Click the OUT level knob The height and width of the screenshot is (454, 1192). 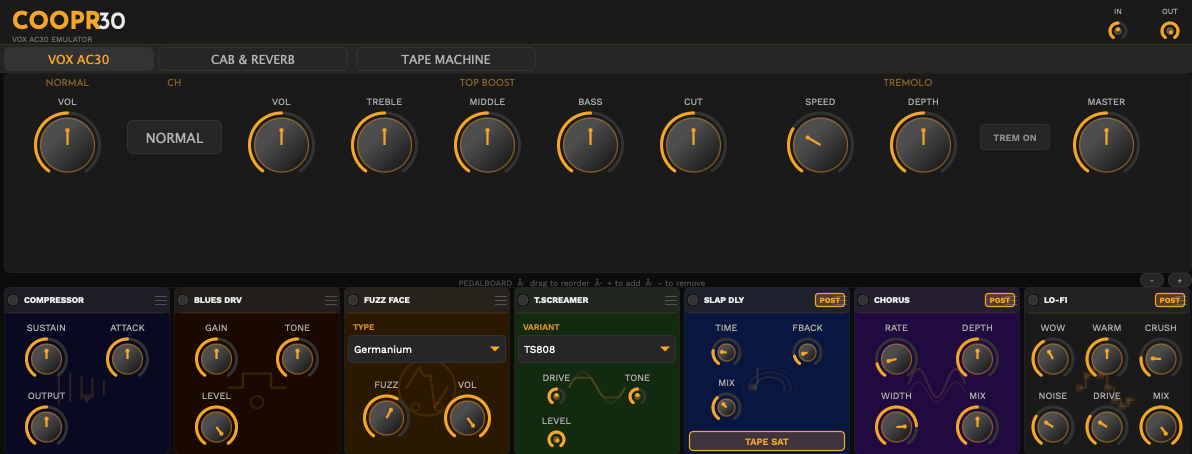point(1170,30)
